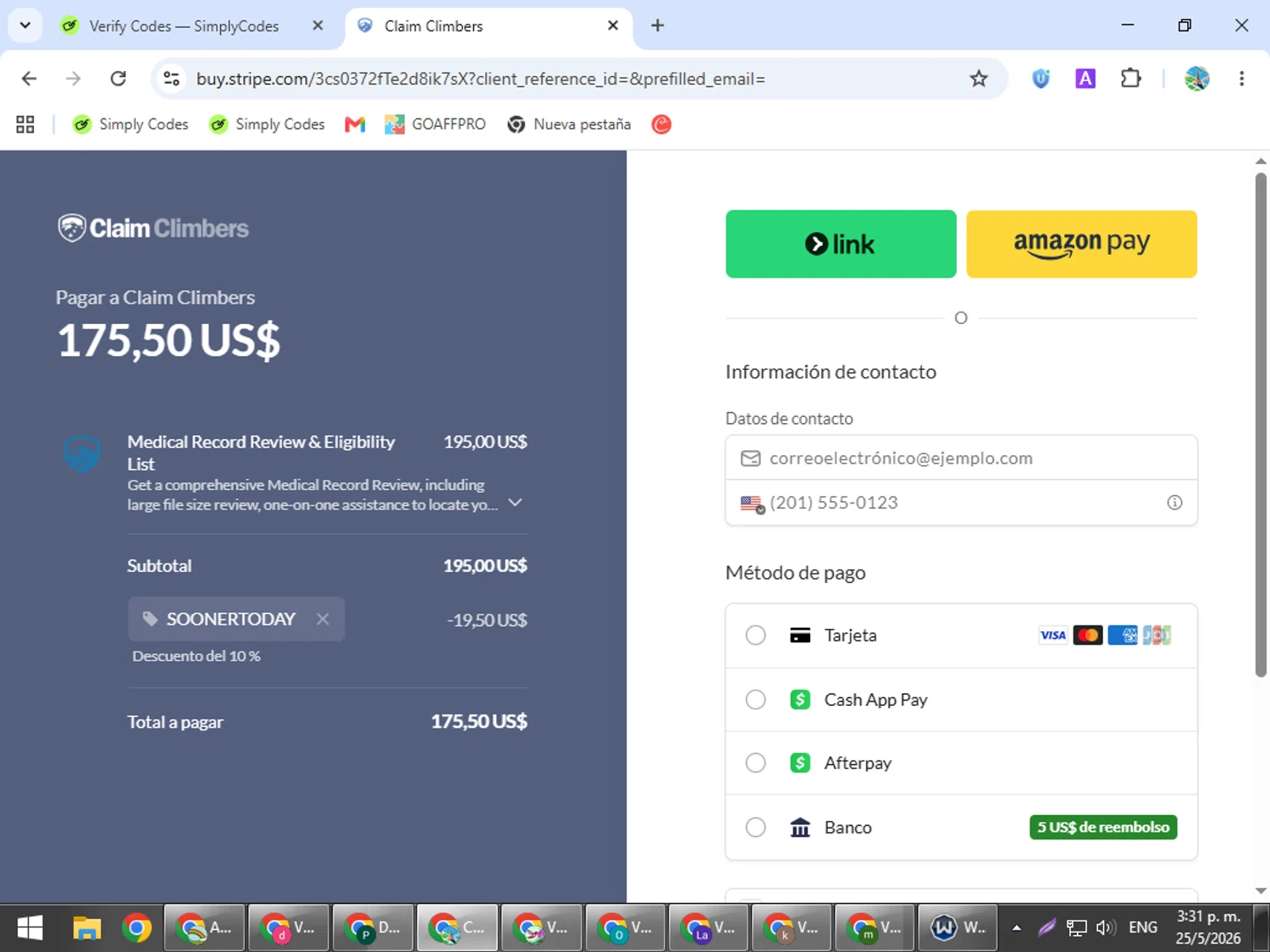Open the first Simply Codes bookmark
This screenshot has width=1270, height=952.
pos(130,124)
